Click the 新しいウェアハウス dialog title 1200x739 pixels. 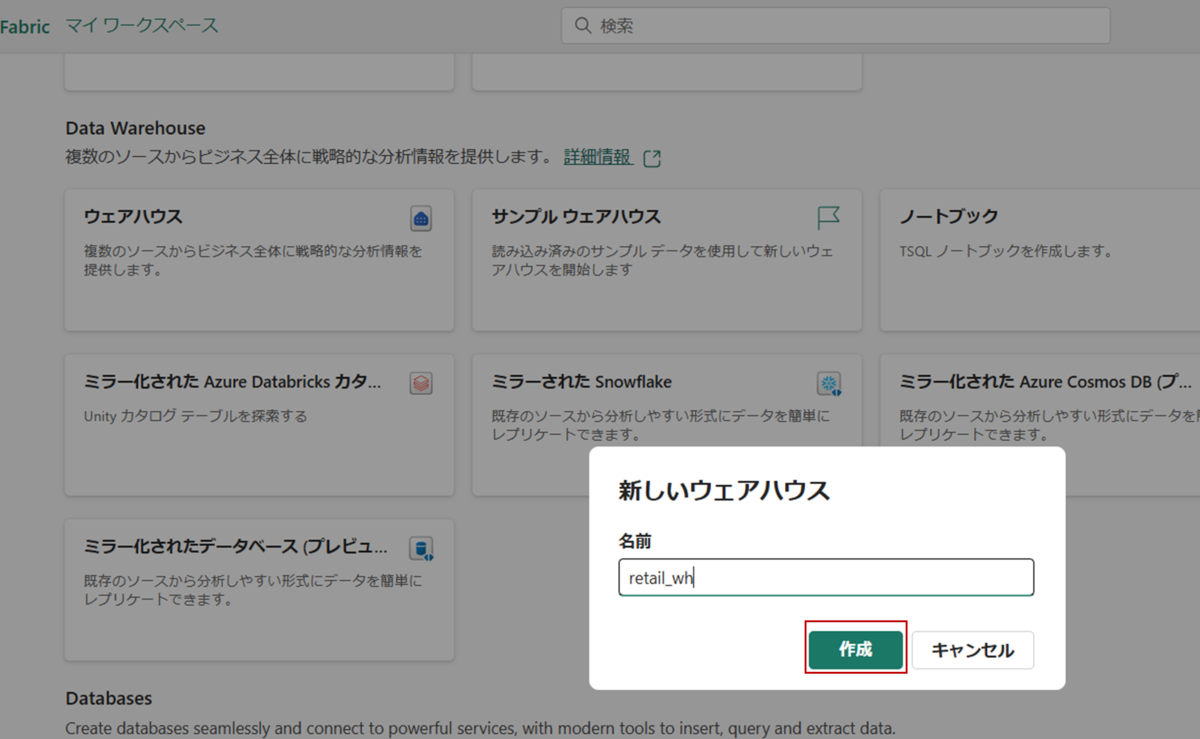point(724,491)
